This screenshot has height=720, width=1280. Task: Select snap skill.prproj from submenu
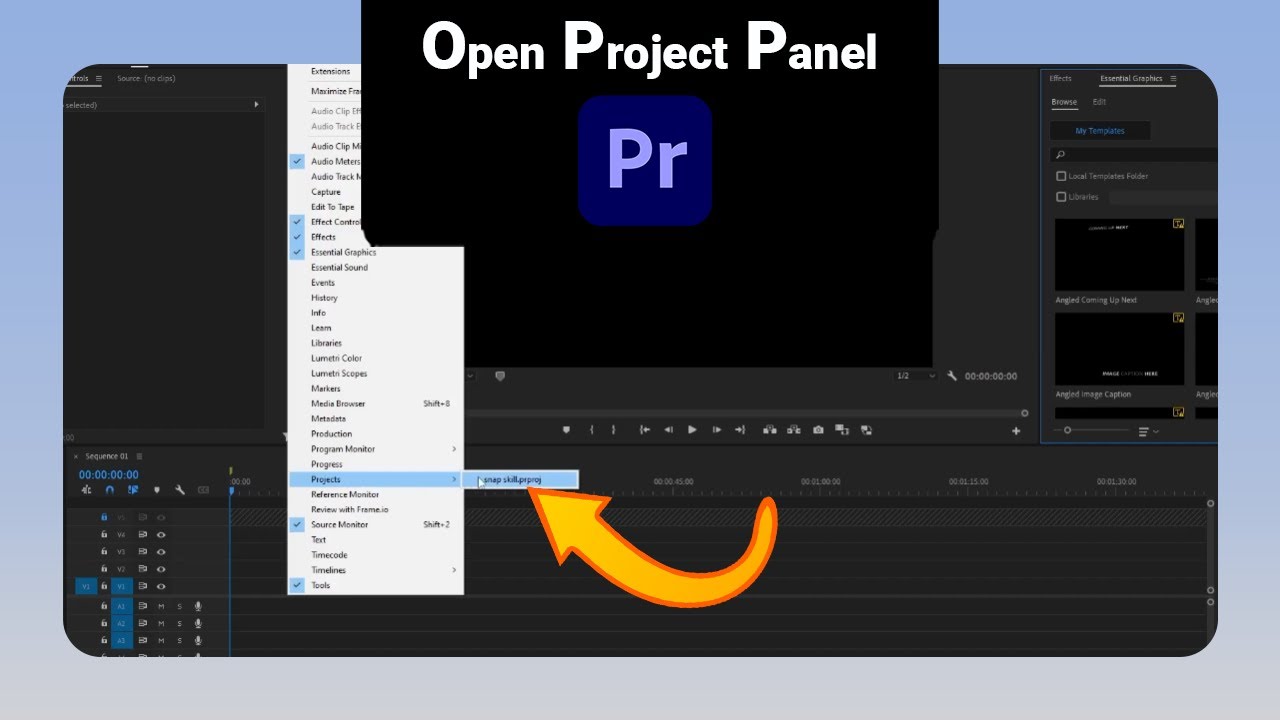coord(520,480)
